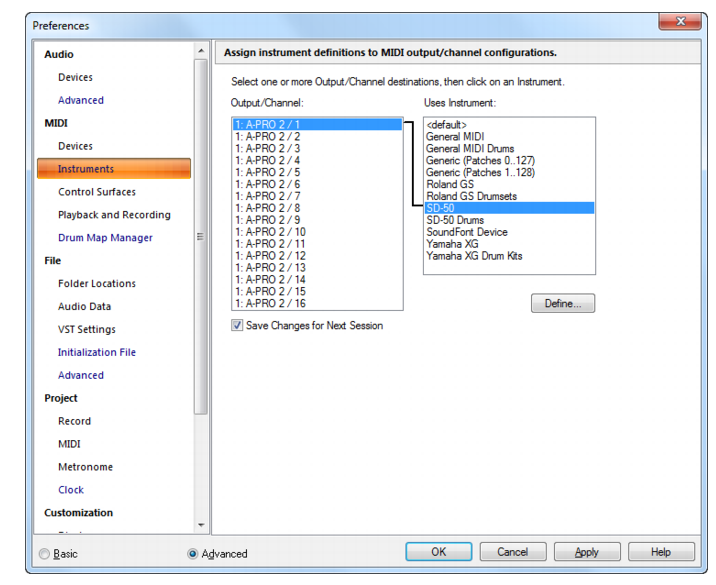Select the Basic radio button
716x585 pixels.
pos(44,553)
